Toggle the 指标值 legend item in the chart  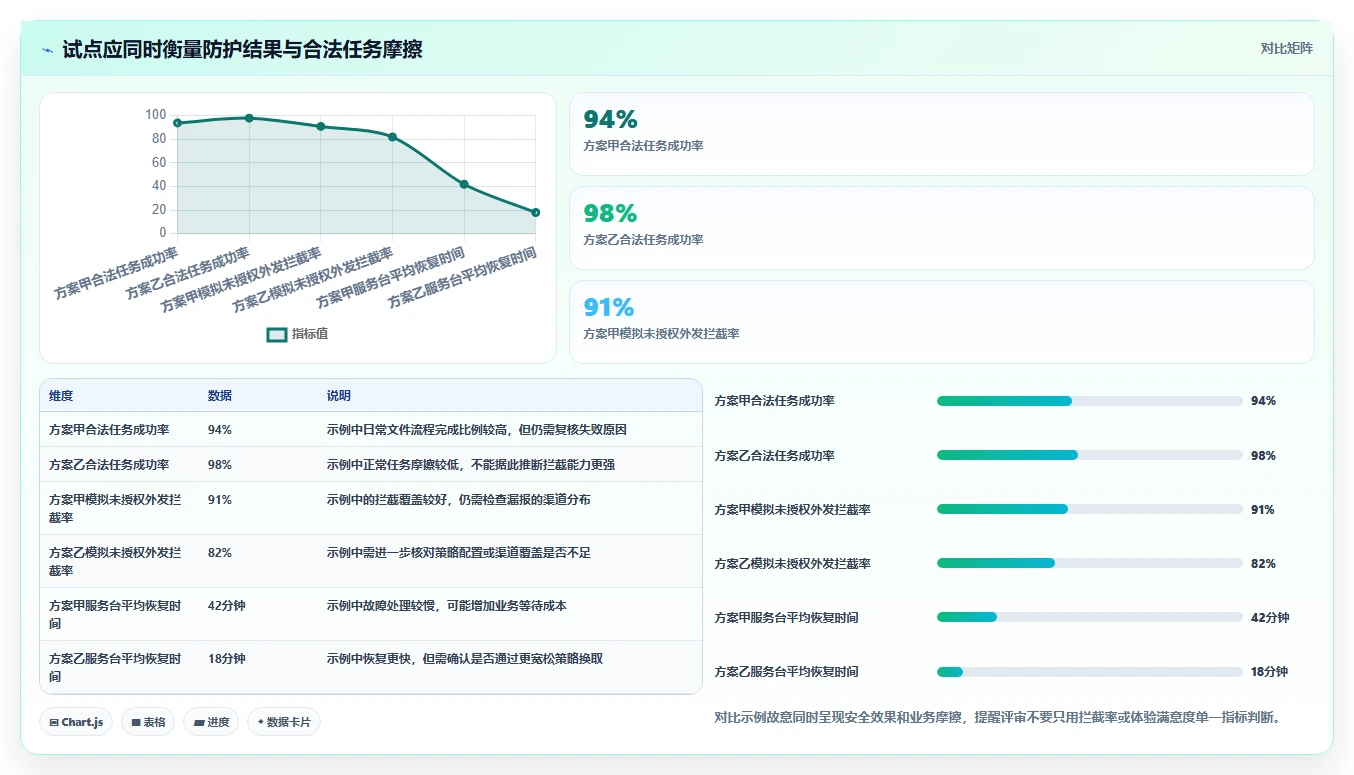point(297,334)
